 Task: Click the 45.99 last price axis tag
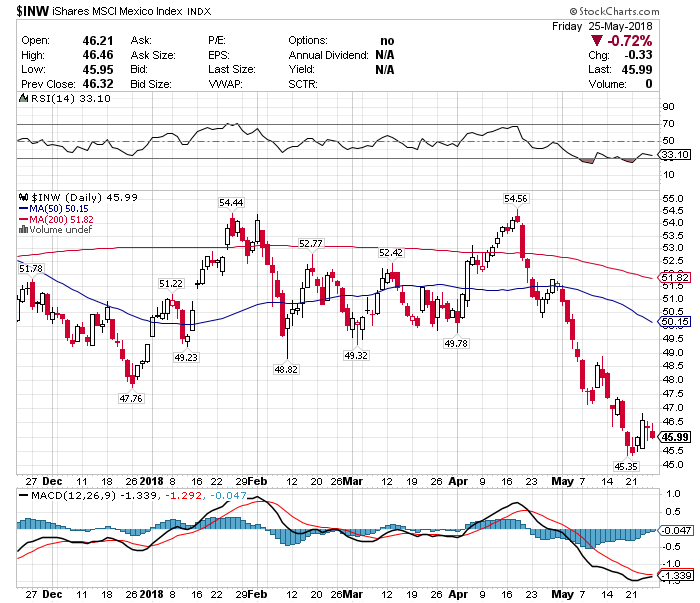click(x=675, y=437)
